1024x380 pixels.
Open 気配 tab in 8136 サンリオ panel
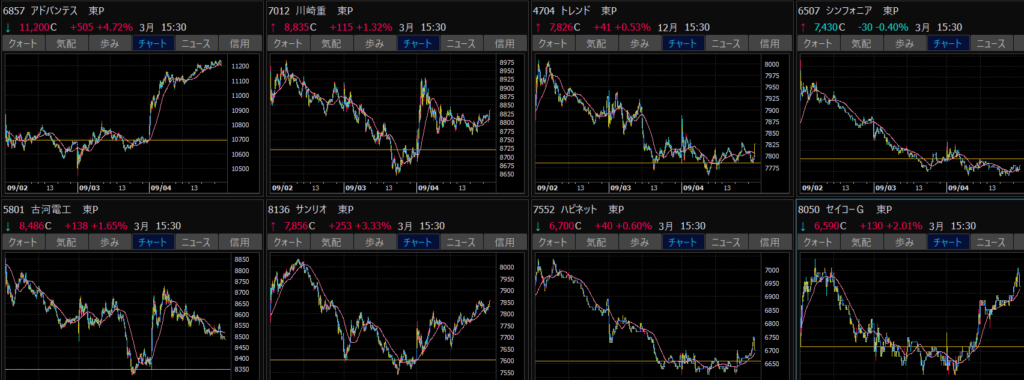click(x=332, y=242)
